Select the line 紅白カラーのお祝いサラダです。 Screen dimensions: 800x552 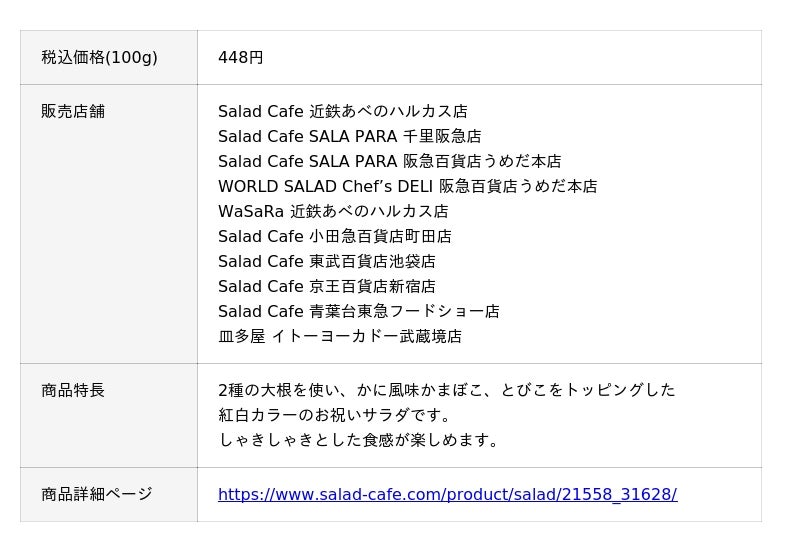tap(337, 416)
